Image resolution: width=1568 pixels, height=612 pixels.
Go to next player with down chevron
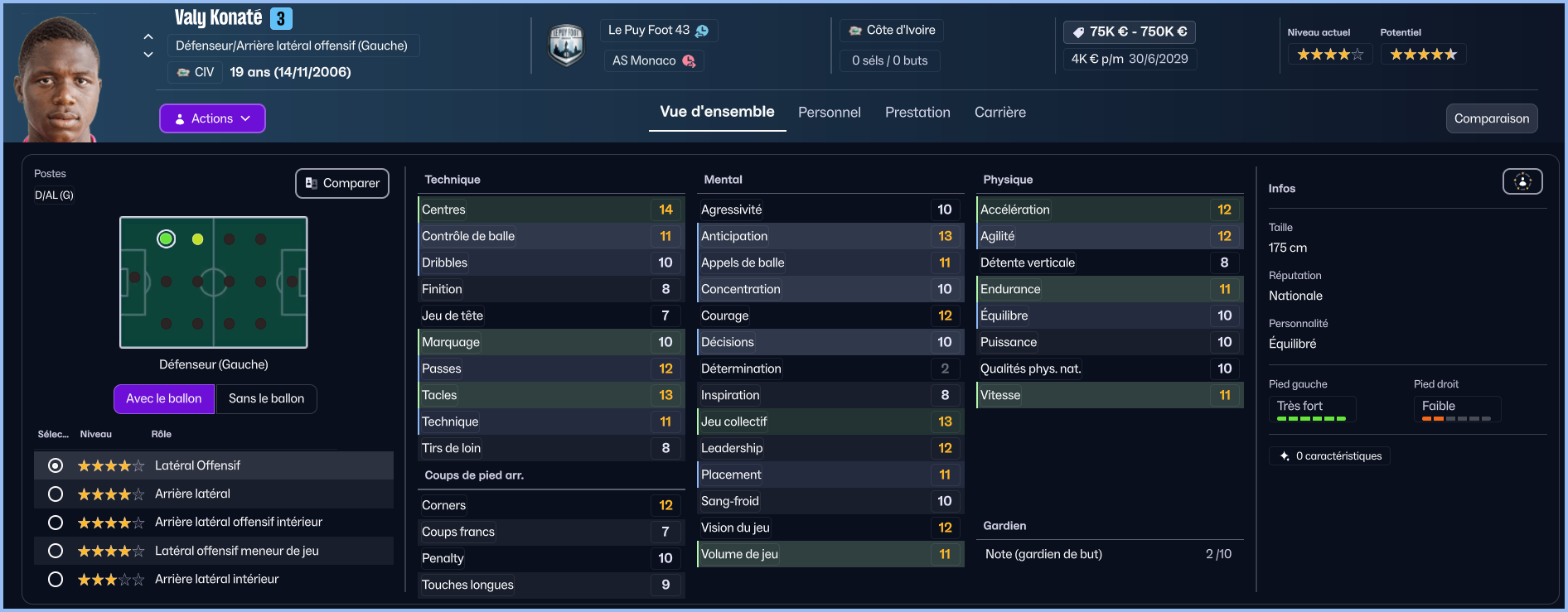148,55
